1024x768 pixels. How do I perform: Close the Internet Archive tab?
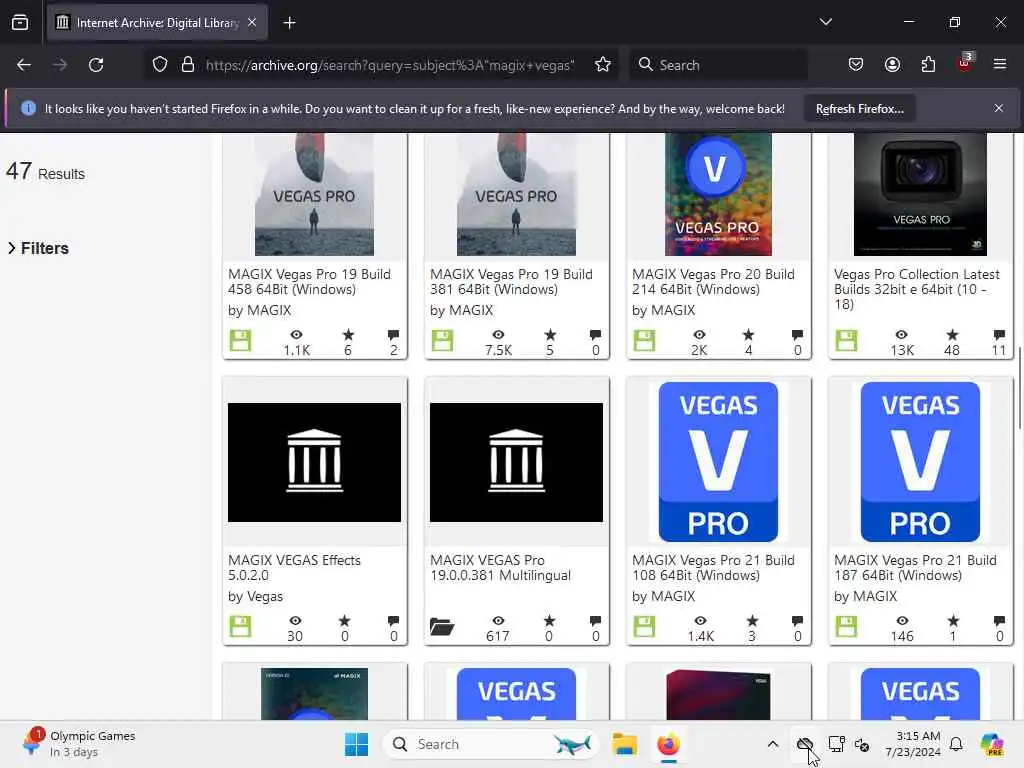pos(252,22)
